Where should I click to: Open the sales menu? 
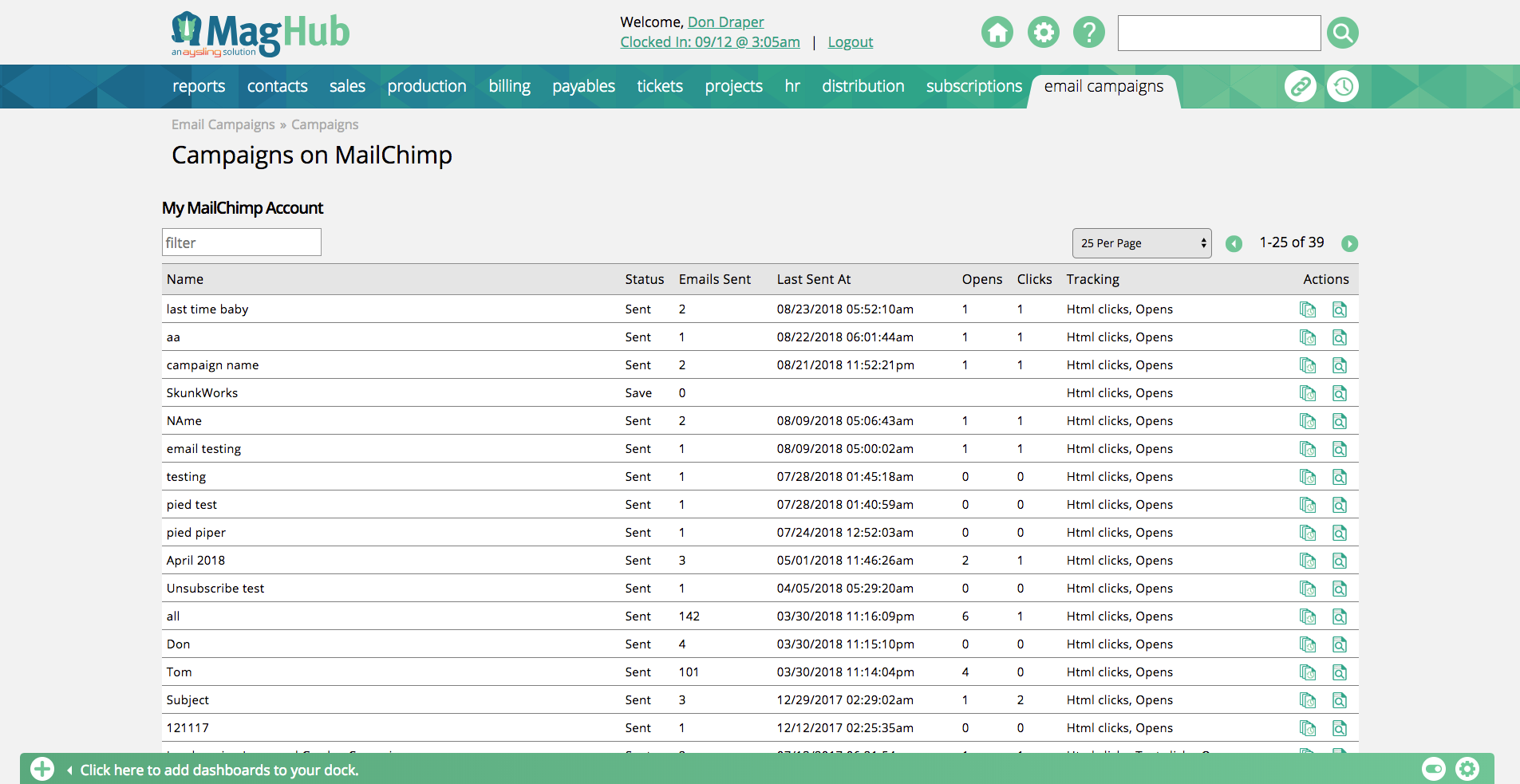[x=347, y=86]
